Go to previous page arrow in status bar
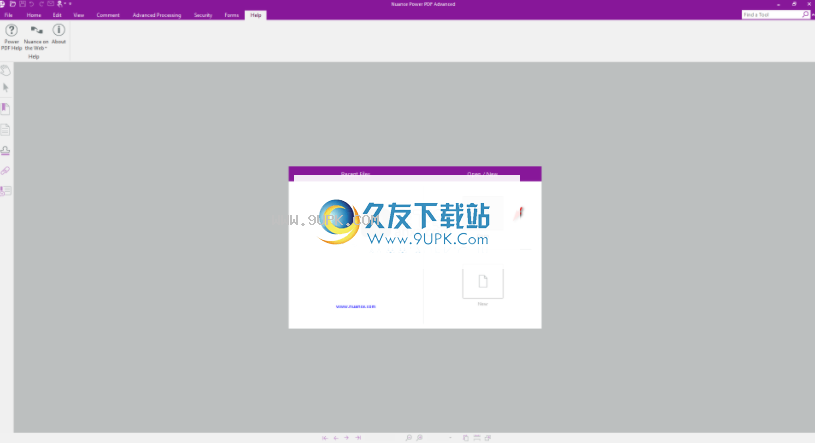 tap(336, 438)
